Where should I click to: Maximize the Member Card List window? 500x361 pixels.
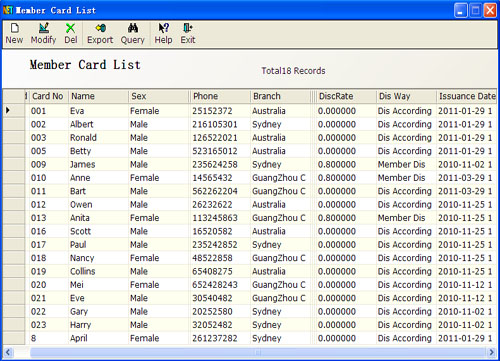point(475,10)
